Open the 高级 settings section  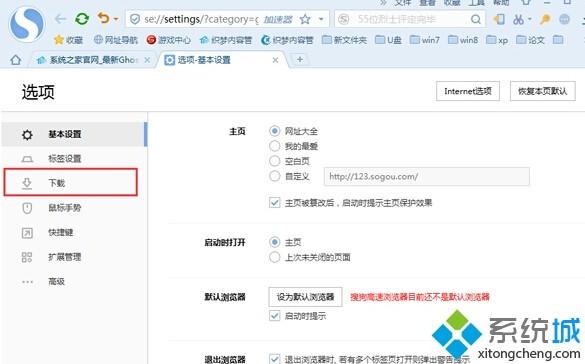pyautogui.click(x=74, y=281)
